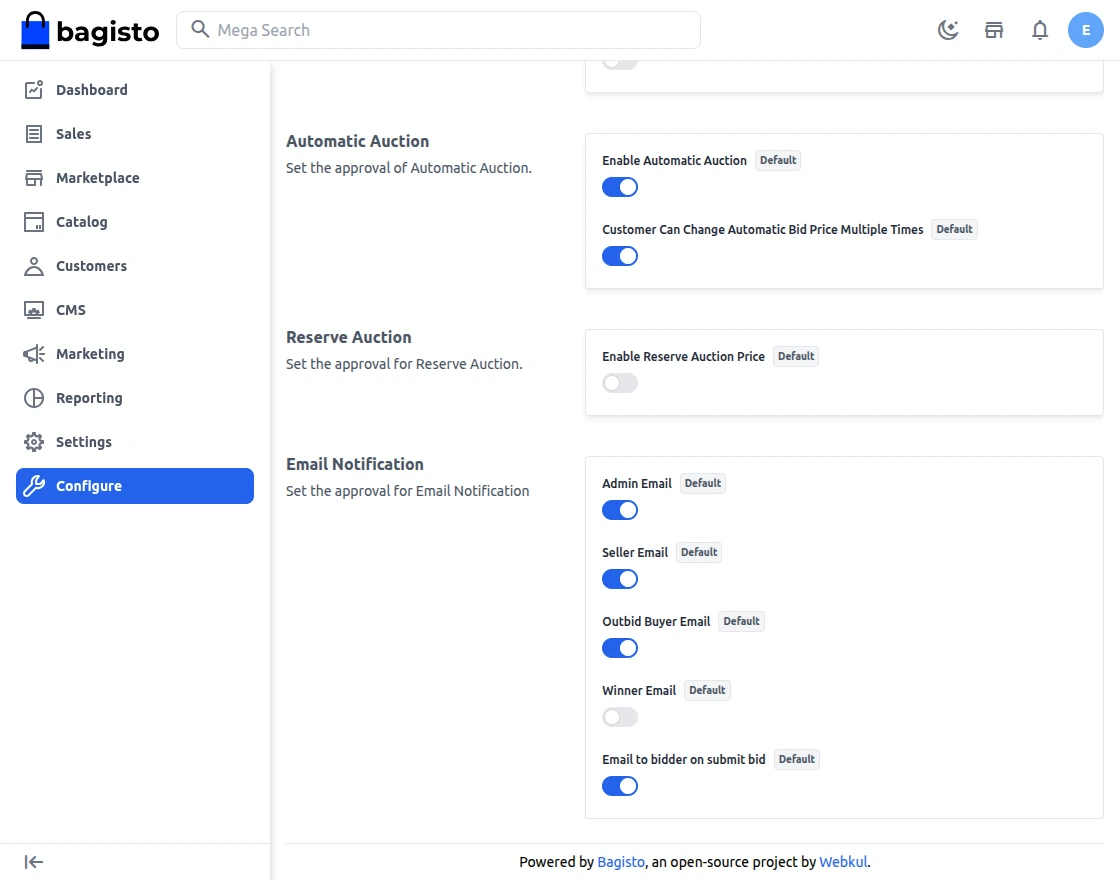The width and height of the screenshot is (1120, 880).
Task: Toggle the Outbid Buyer Email switch
Action: tap(619, 648)
